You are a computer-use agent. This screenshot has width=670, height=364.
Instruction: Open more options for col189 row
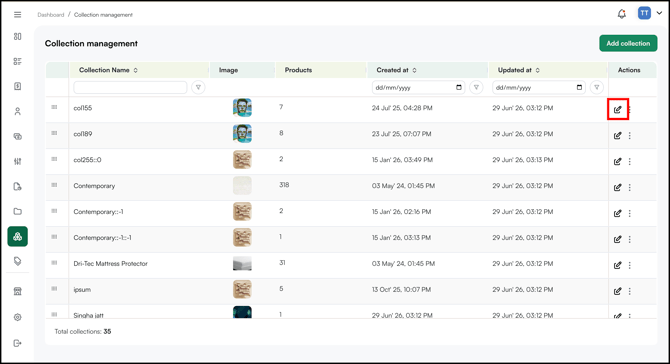point(629,135)
